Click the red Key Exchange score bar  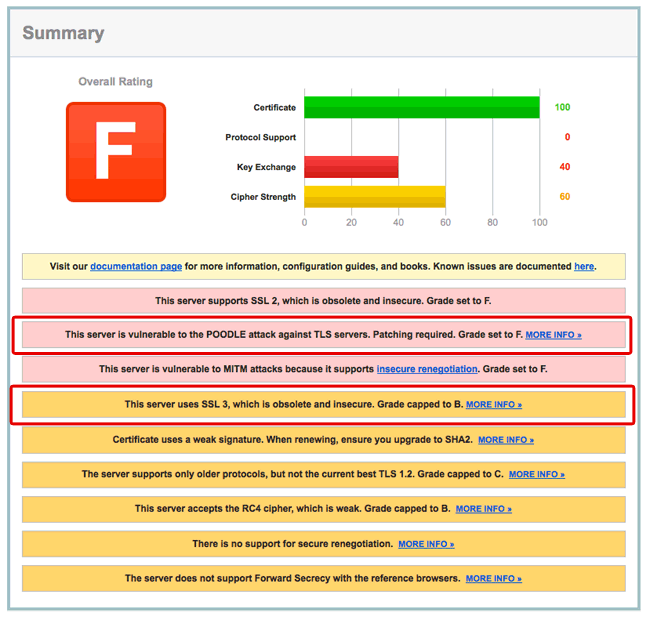point(351,167)
